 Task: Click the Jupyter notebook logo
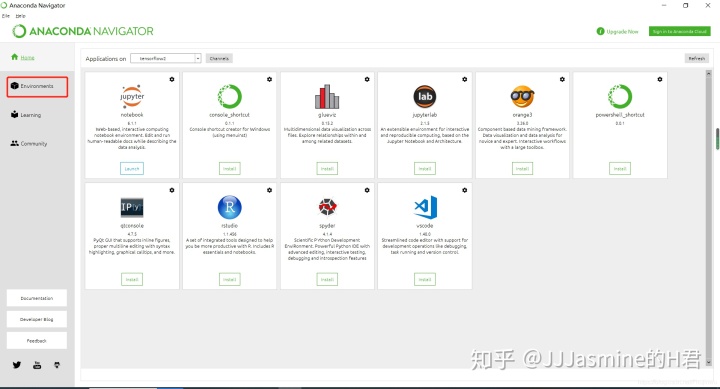click(x=132, y=96)
